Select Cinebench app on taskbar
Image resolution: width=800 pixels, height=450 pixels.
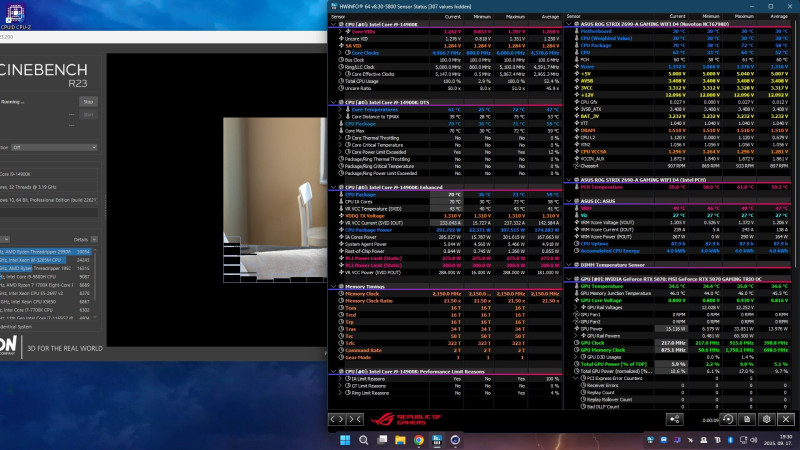click(455, 440)
